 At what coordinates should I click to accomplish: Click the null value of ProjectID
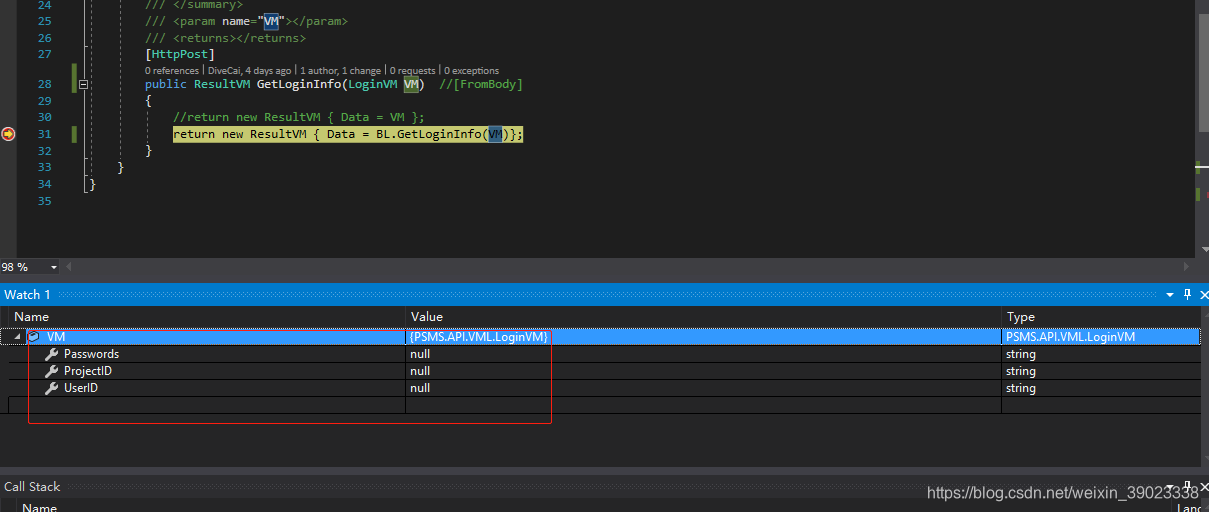point(420,371)
